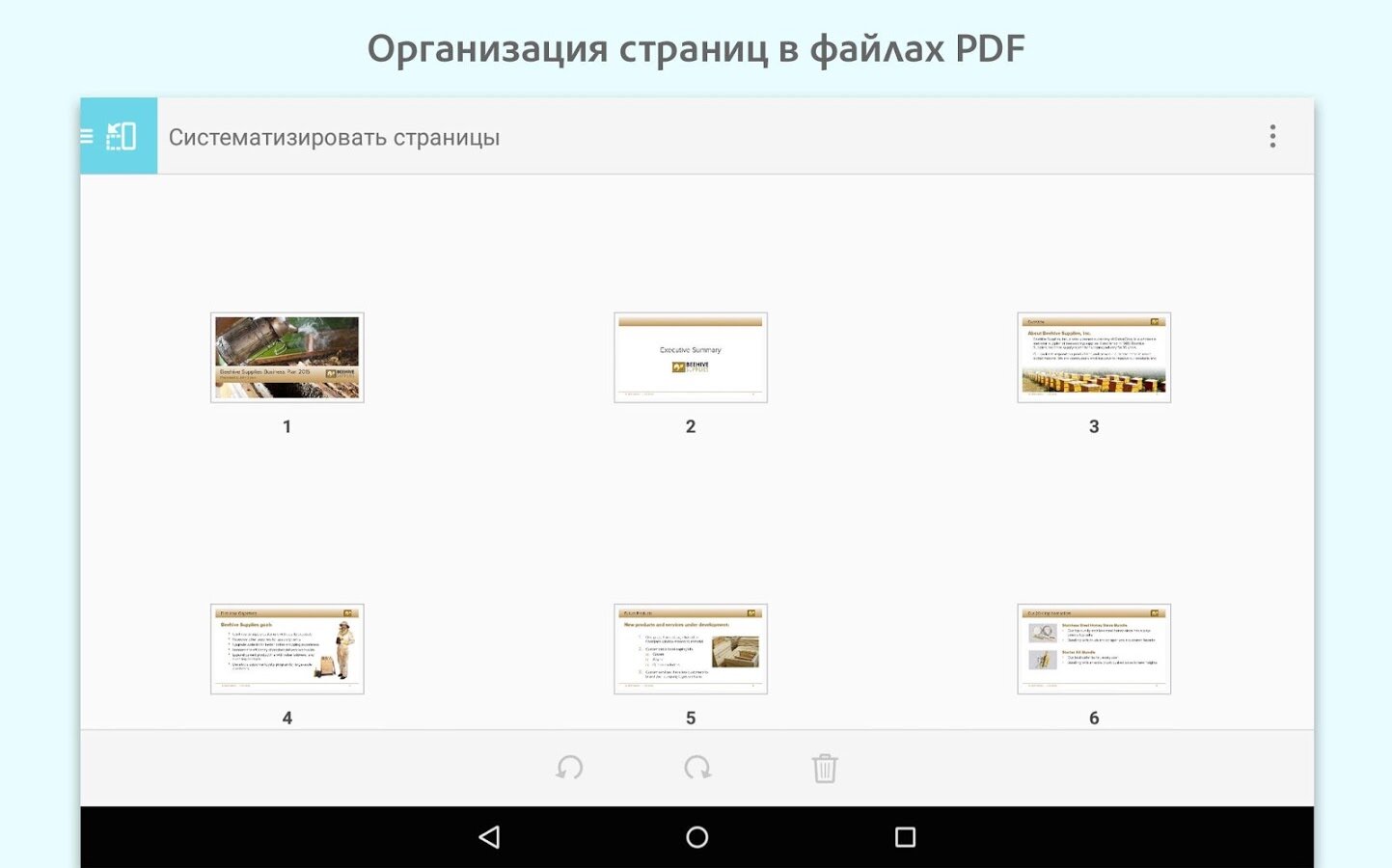This screenshot has width=1392, height=868.
Task: Select the Executive Summary page thumbnail
Action: (x=691, y=358)
